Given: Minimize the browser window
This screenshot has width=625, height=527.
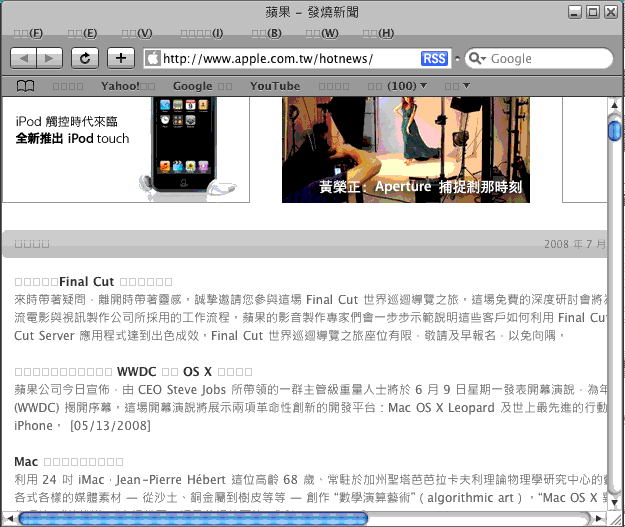Looking at the screenshot, I should [575, 12].
